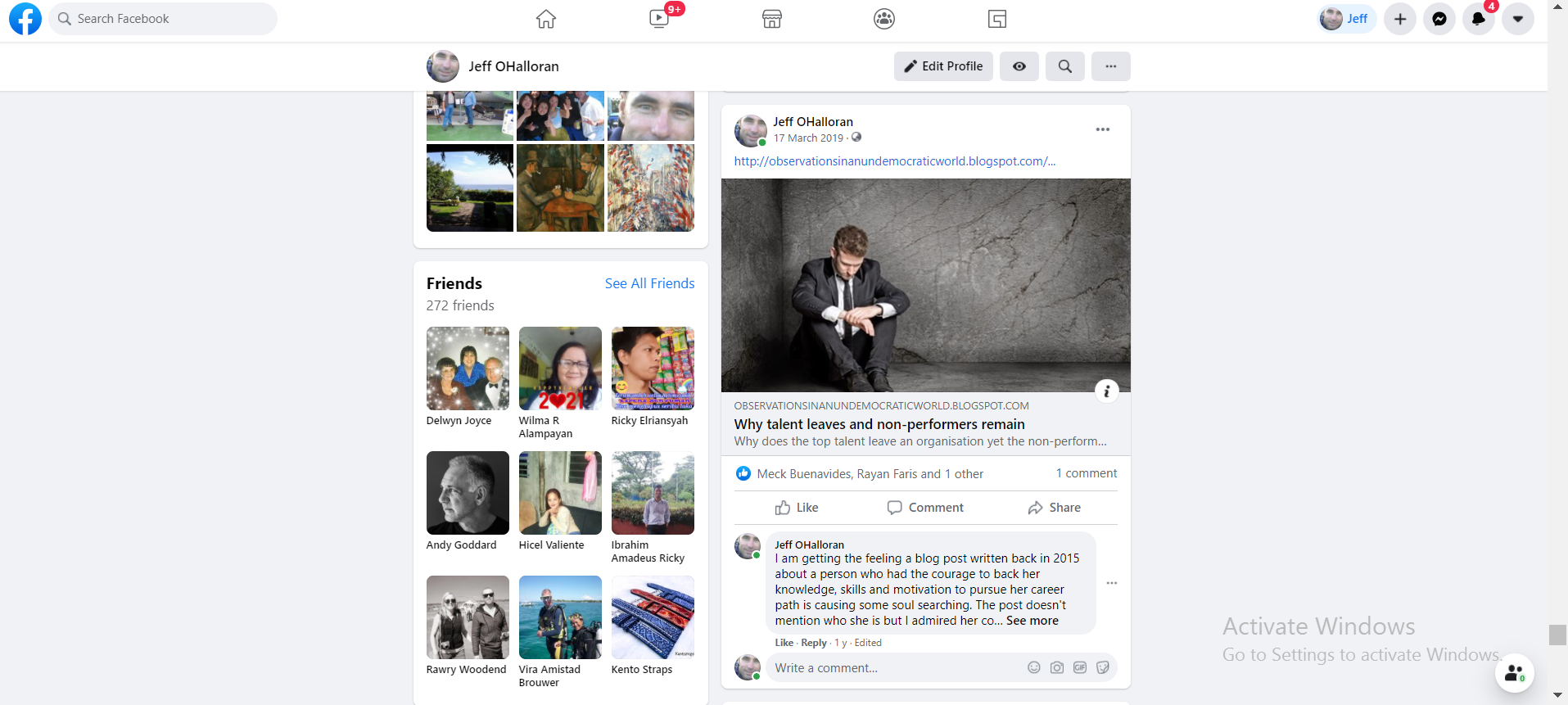Open Messenger from the top bar
The width and height of the screenshot is (1568, 705).
pos(1439,19)
